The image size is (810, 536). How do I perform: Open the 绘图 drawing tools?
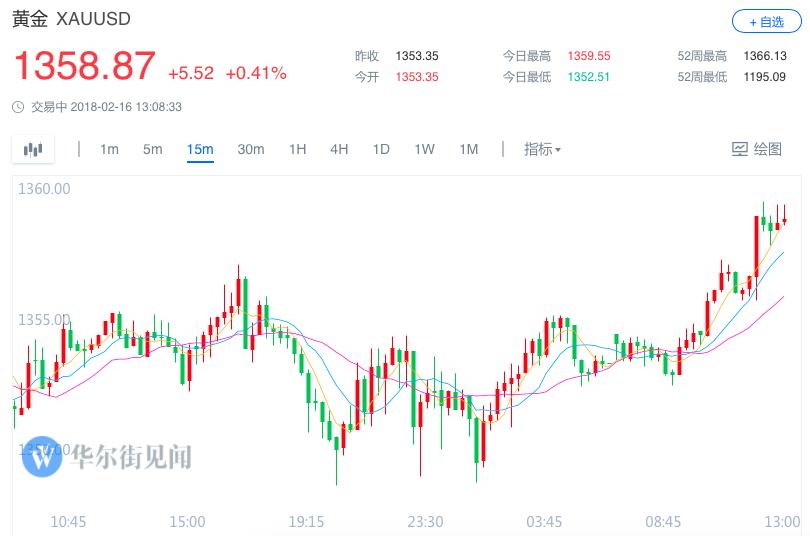[x=757, y=149]
